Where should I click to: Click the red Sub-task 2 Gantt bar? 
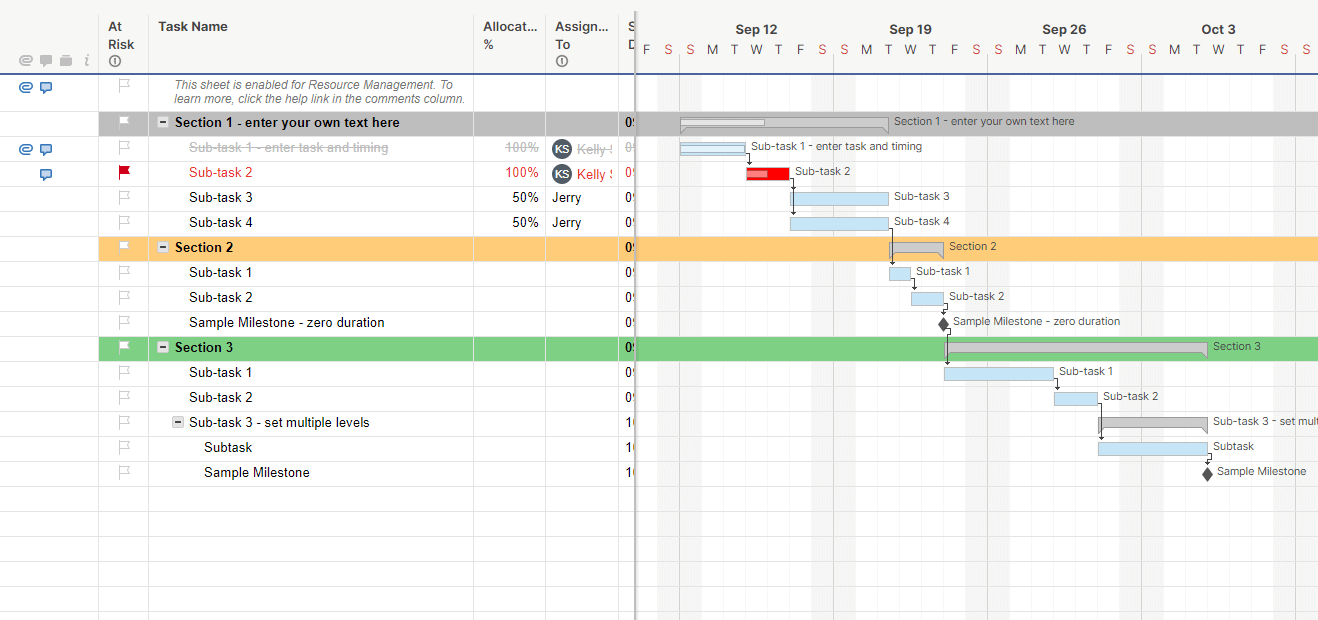click(x=767, y=174)
